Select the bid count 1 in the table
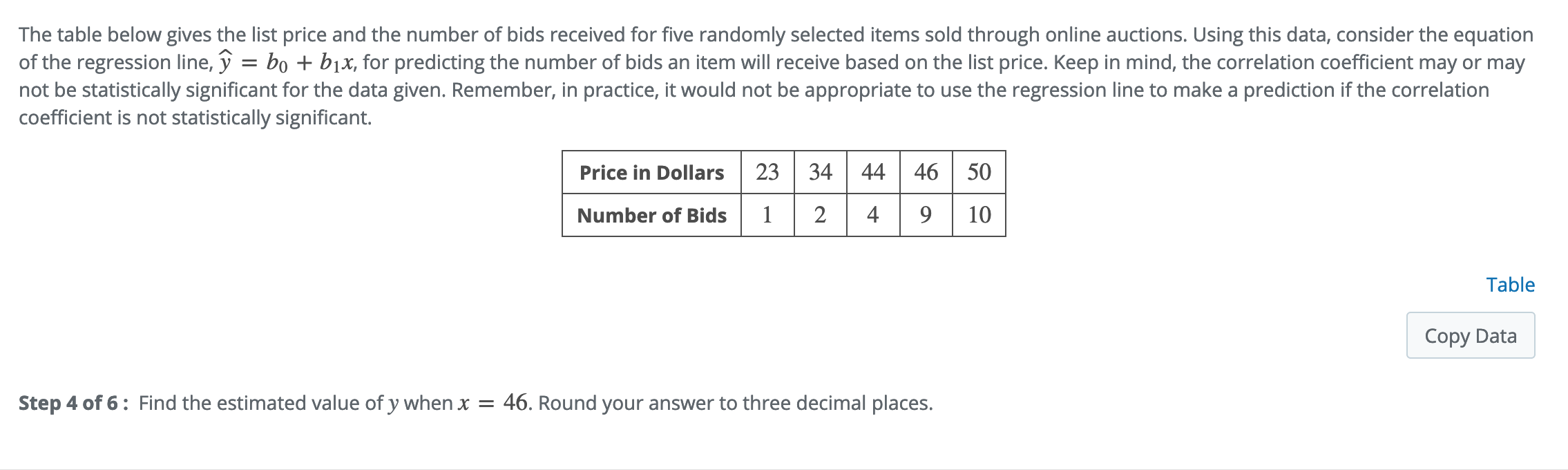The image size is (1568, 470). [767, 216]
